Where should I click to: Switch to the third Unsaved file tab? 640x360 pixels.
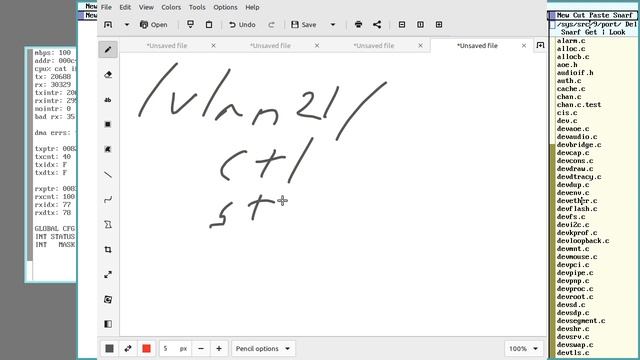click(374, 46)
